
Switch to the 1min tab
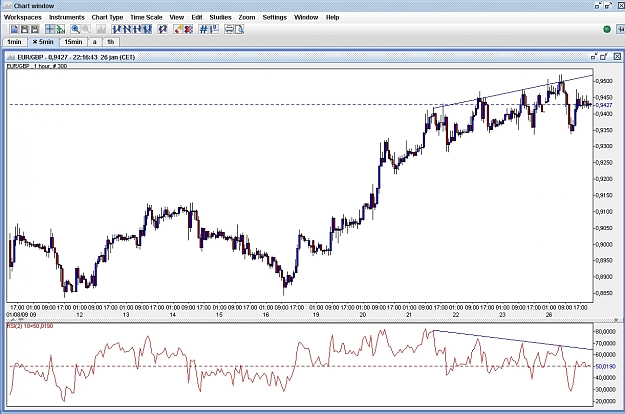click(x=14, y=42)
